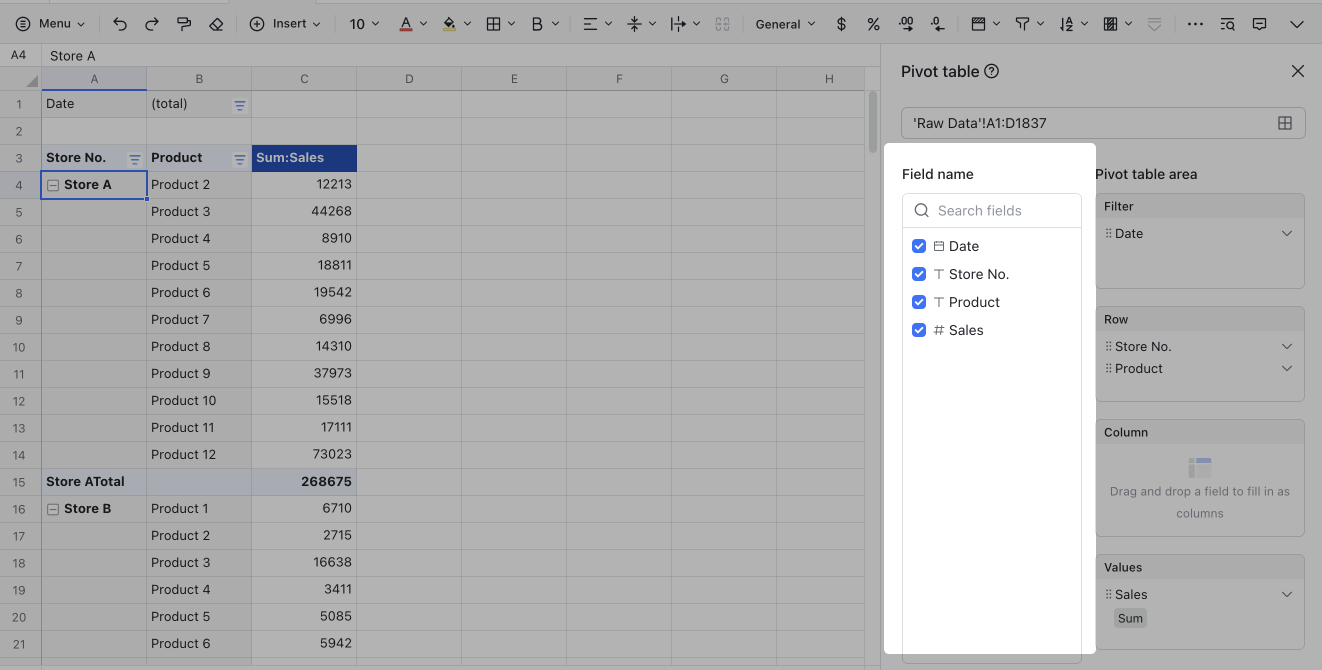Open the Insert menu
The height and width of the screenshot is (670, 1322).
point(286,23)
